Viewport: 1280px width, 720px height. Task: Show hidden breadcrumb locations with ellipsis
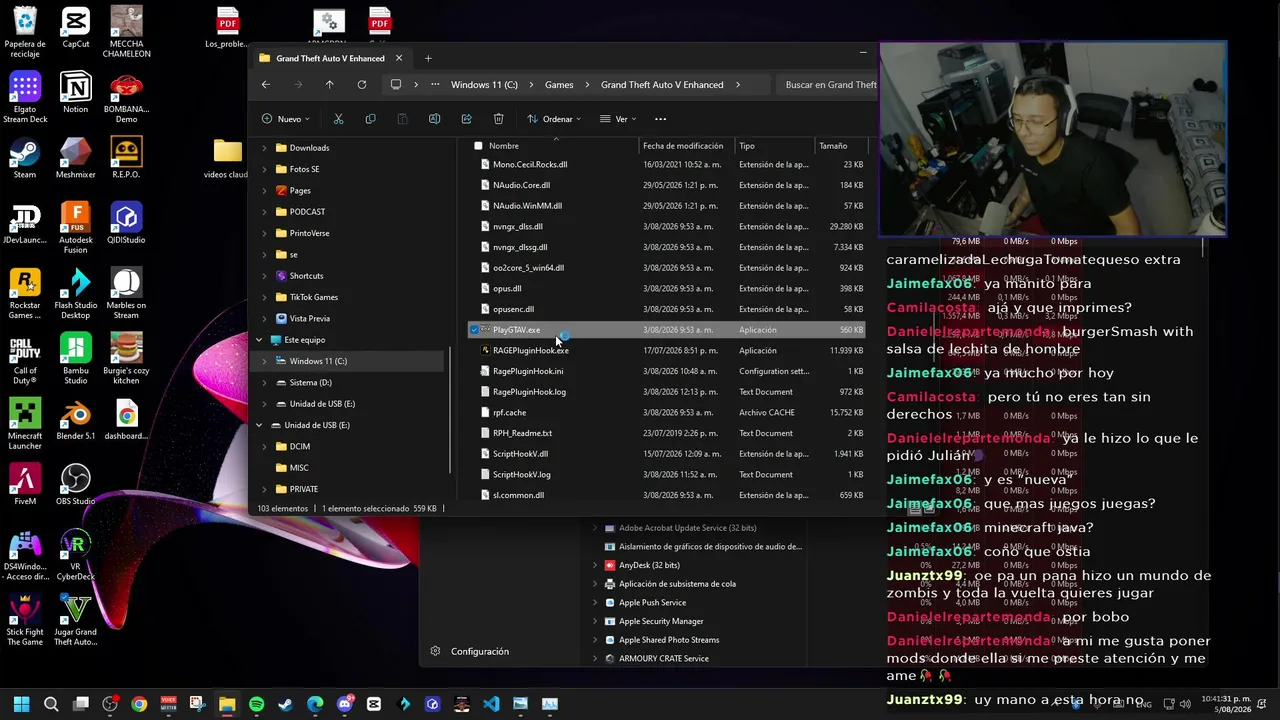pyautogui.click(x=434, y=85)
